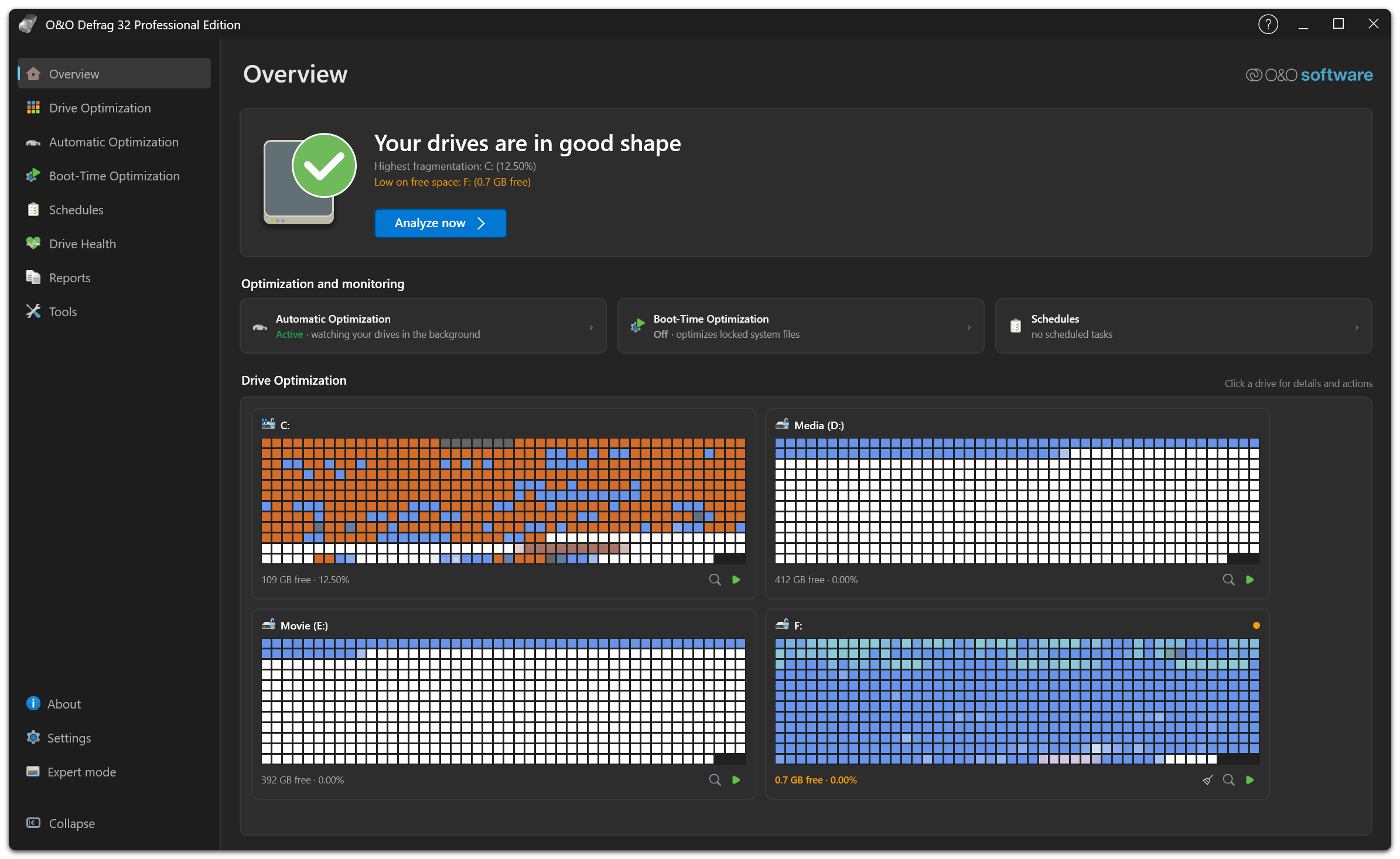
Task: Select the C: drive cluster map
Action: 503,501
